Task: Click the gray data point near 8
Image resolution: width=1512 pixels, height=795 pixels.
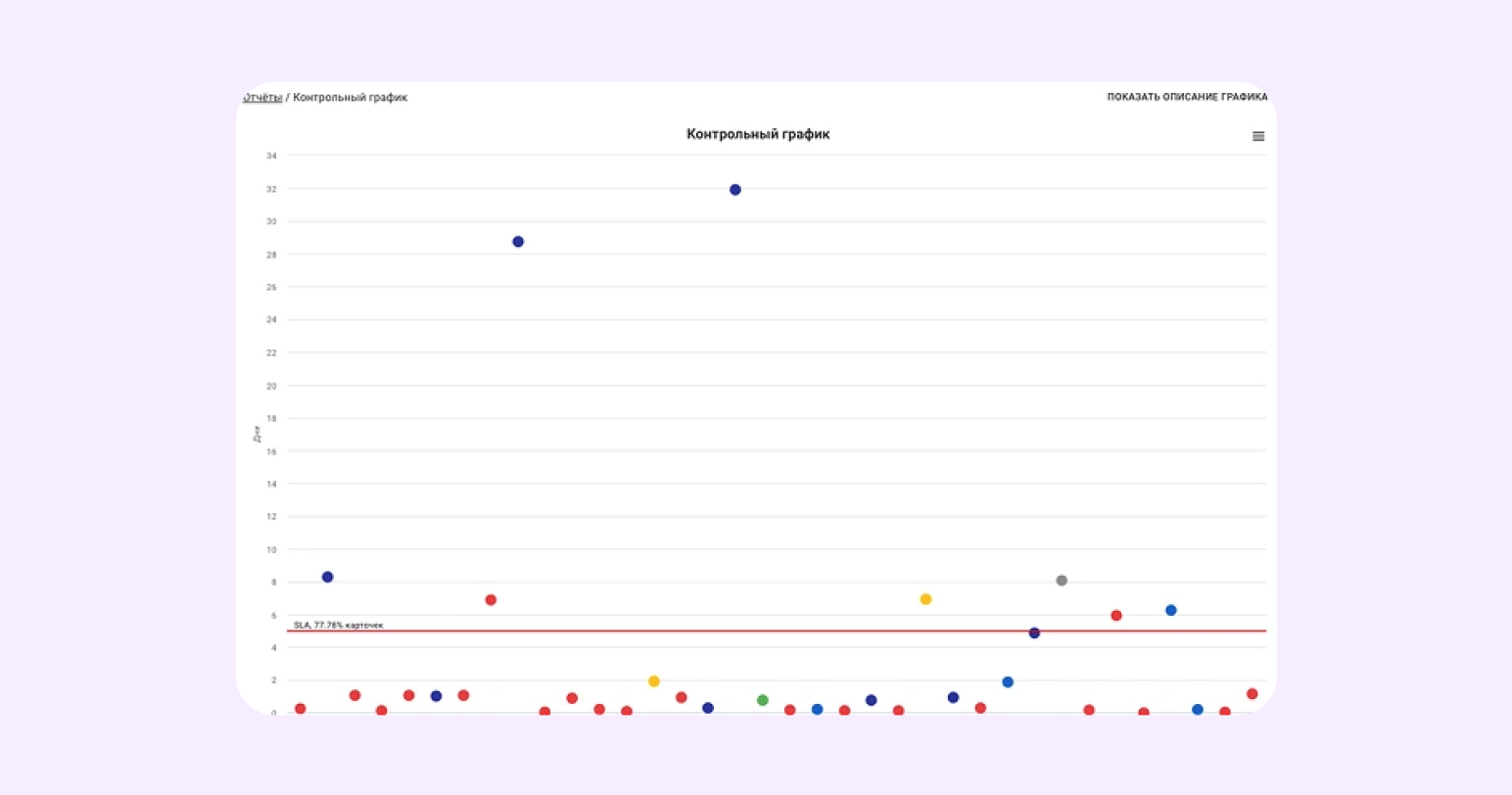Action: (x=1062, y=581)
